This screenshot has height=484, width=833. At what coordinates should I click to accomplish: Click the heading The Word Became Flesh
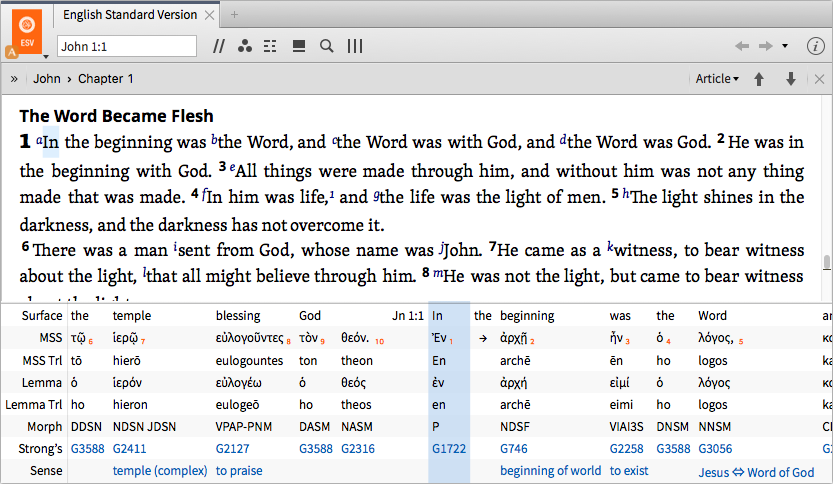pos(116,116)
